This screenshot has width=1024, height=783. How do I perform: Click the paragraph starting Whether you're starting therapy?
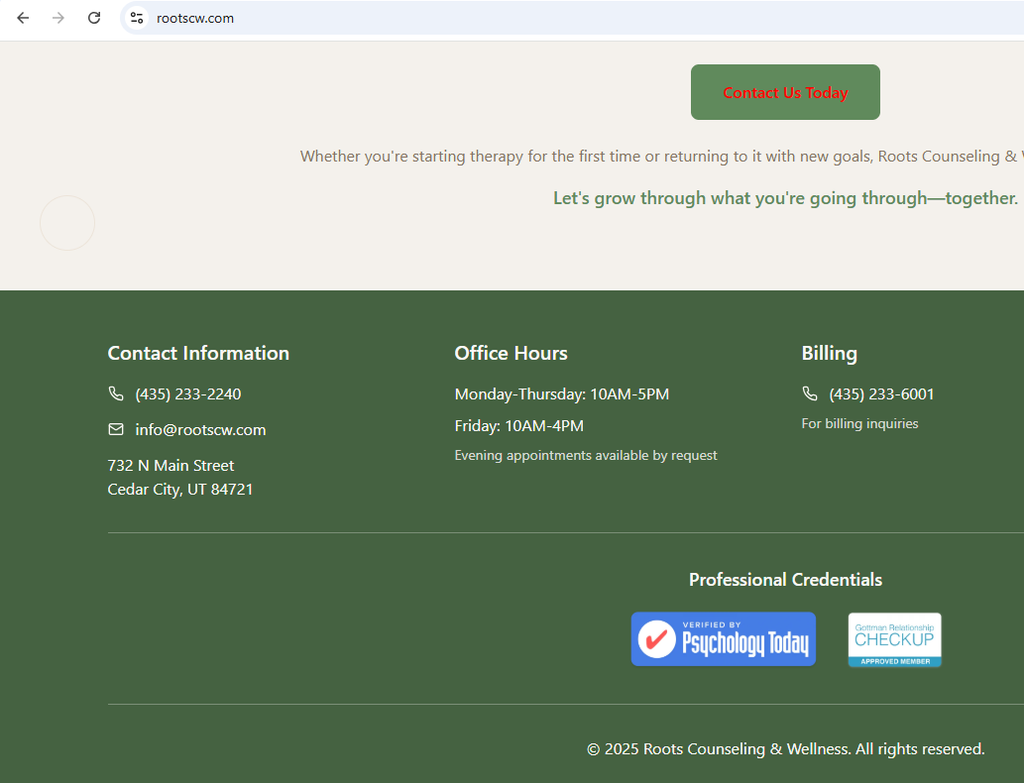click(662, 156)
